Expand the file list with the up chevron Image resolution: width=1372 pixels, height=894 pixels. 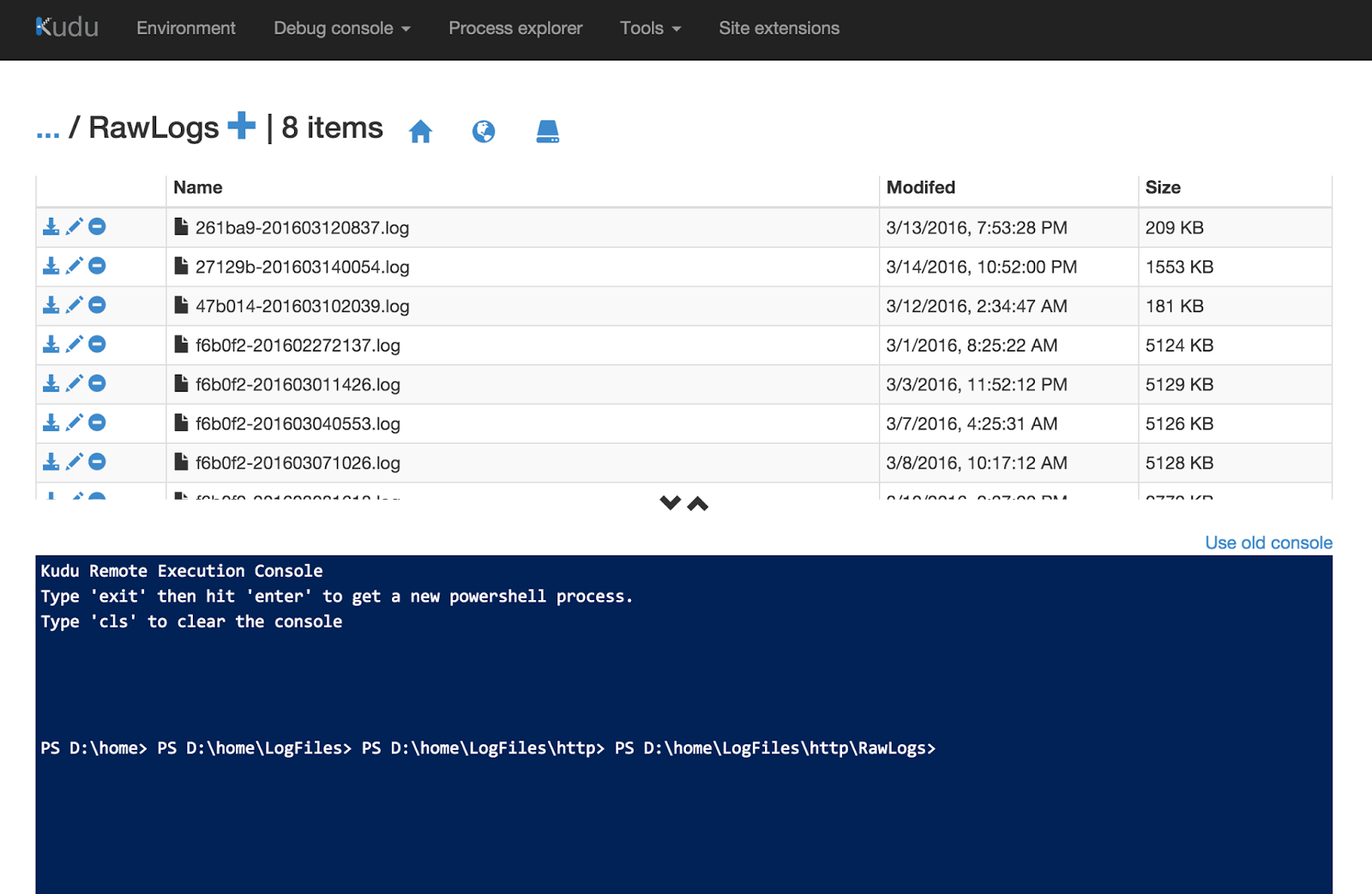coord(699,504)
